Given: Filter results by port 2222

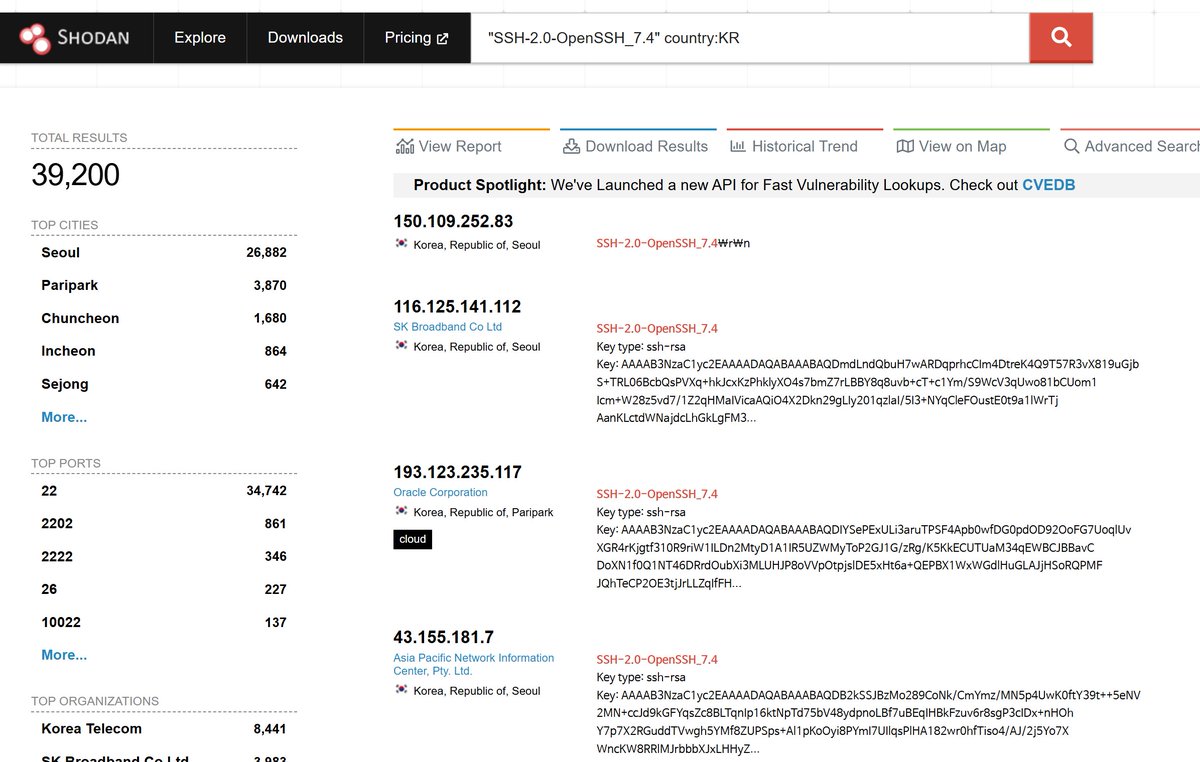Looking at the screenshot, I should [57, 556].
